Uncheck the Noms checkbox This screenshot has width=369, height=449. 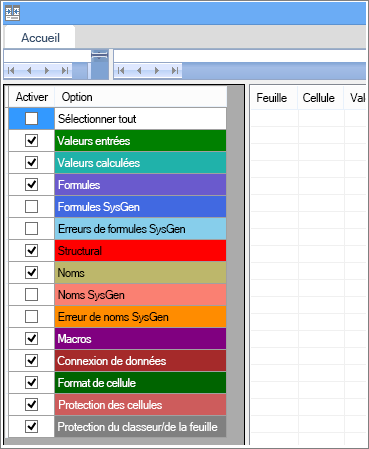tap(31, 272)
